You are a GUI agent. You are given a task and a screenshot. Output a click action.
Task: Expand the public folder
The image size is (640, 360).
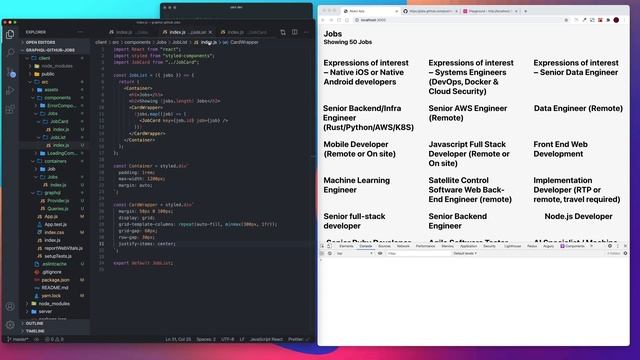[x=48, y=74]
